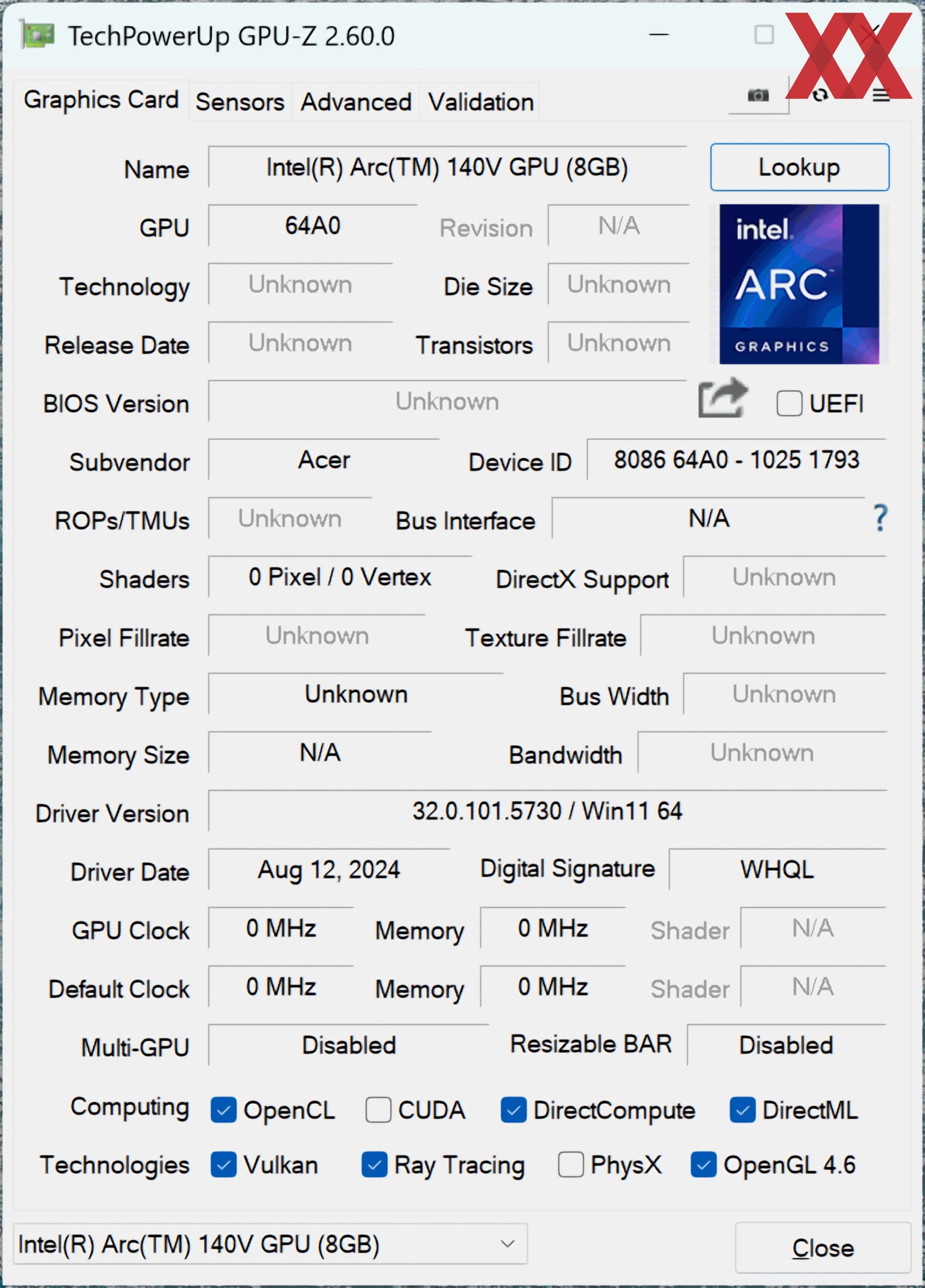The image size is (925, 1288).
Task: Click the Pixel Fillrate Unknown field
Action: [317, 635]
